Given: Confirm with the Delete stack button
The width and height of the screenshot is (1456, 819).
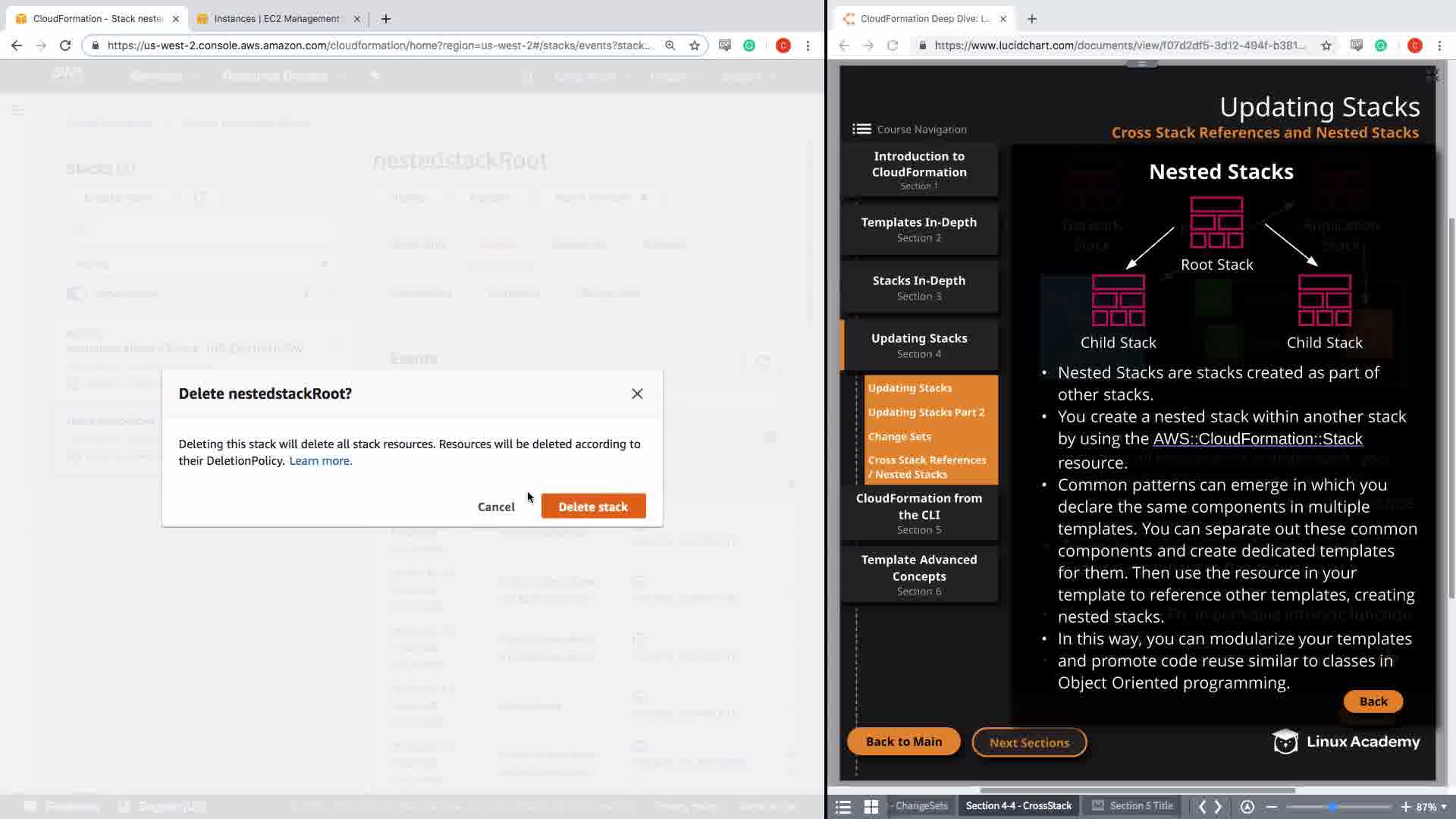Looking at the screenshot, I should (593, 507).
